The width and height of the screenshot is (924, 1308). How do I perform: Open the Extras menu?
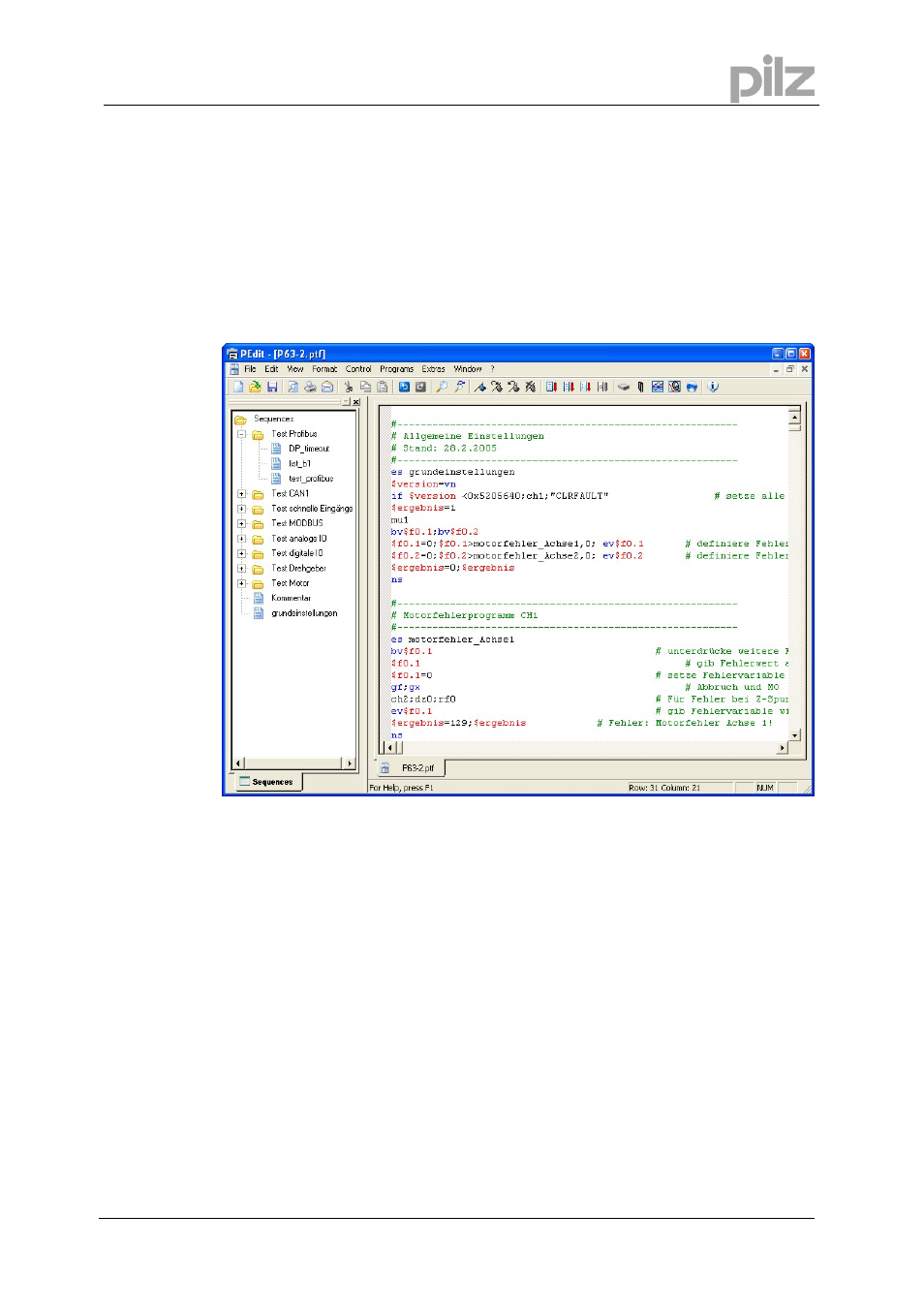pos(433,369)
